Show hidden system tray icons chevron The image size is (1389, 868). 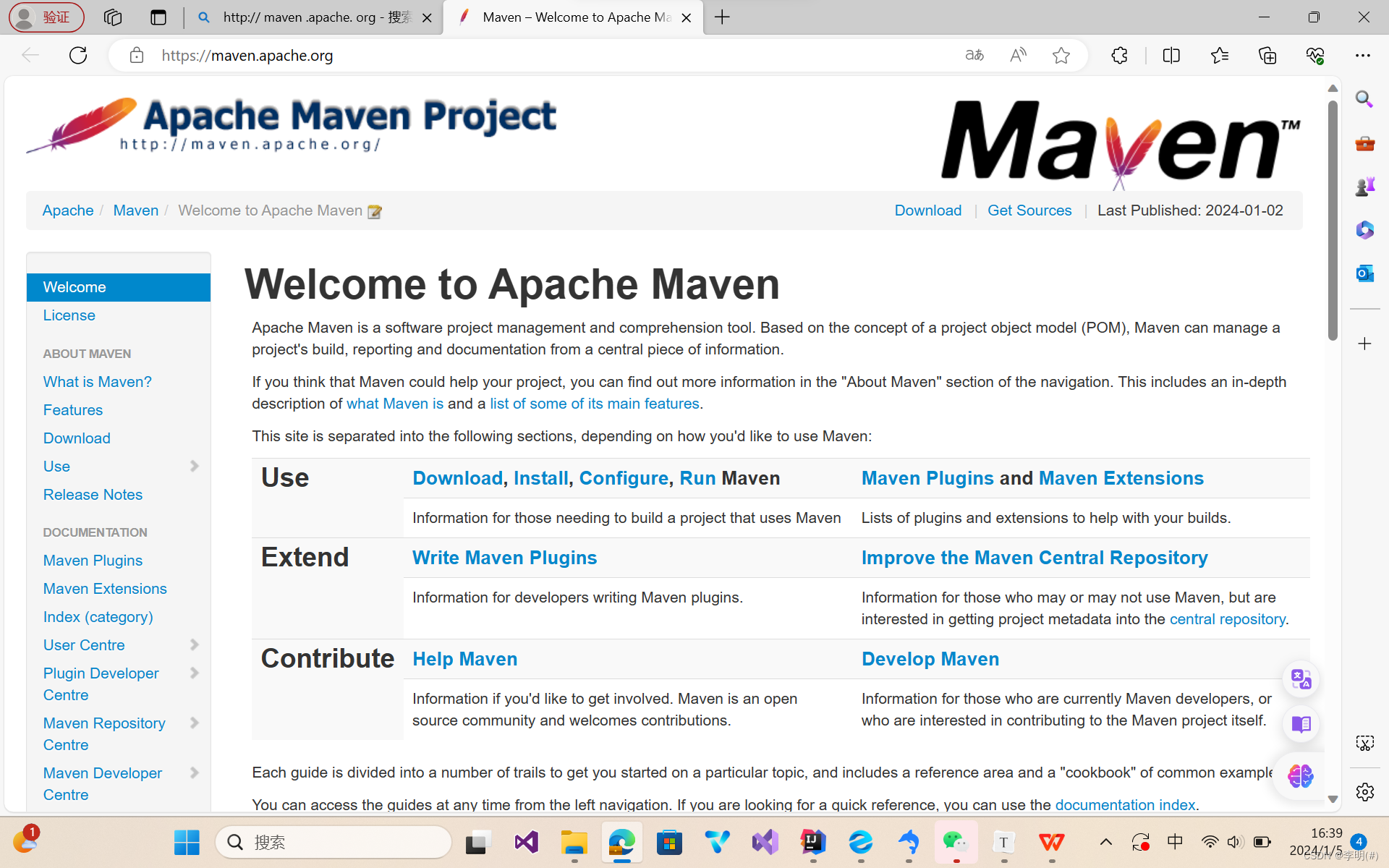coord(1105,841)
